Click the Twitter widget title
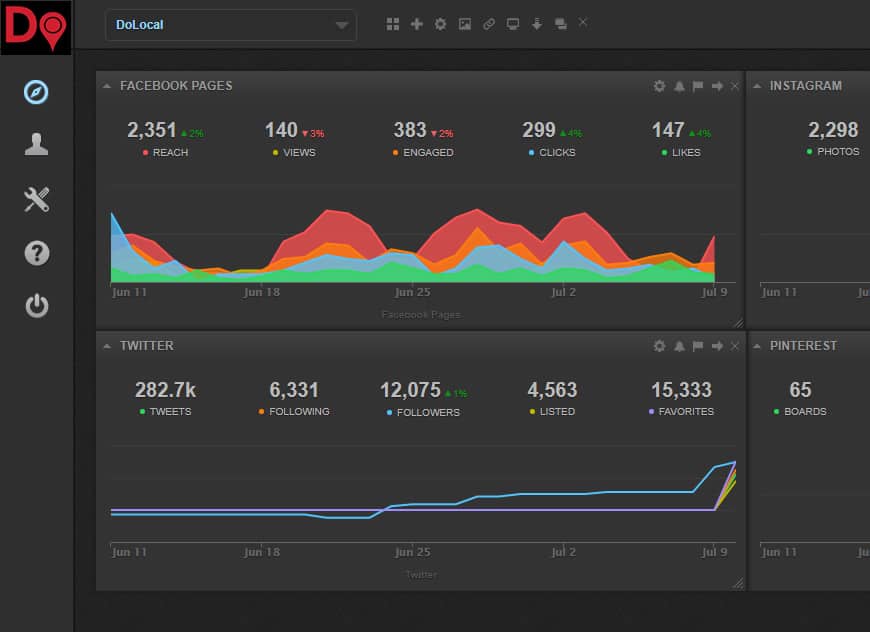Viewport: 870px width, 632px height. pos(146,346)
